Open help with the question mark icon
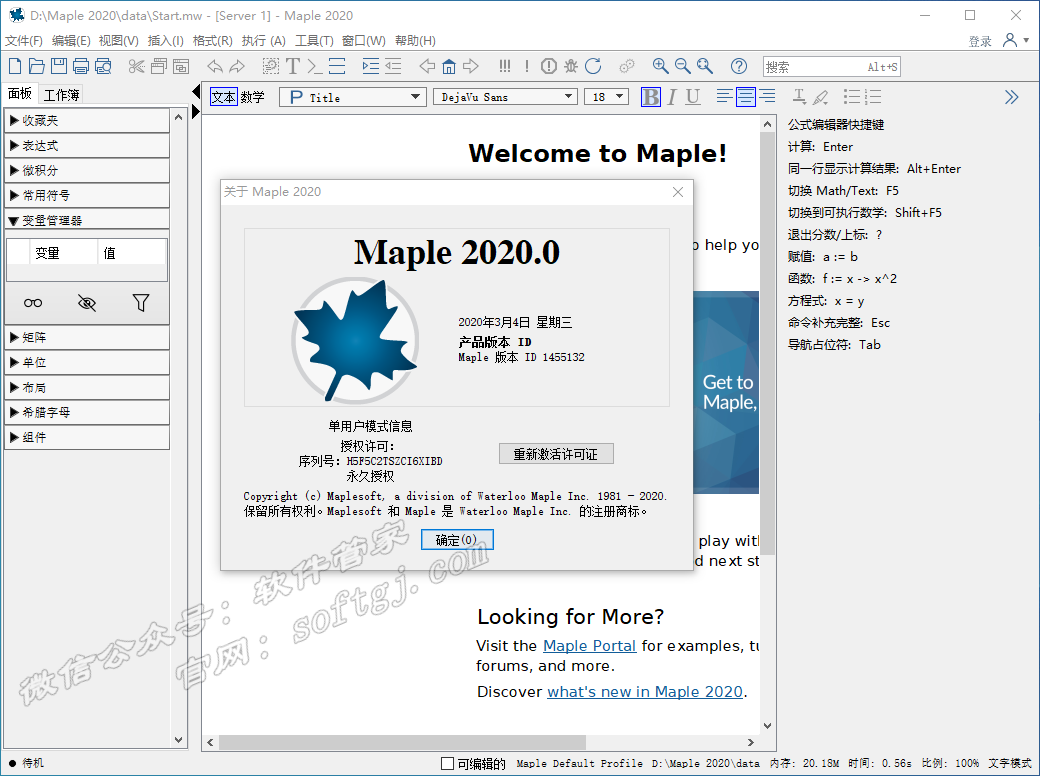 click(x=739, y=66)
